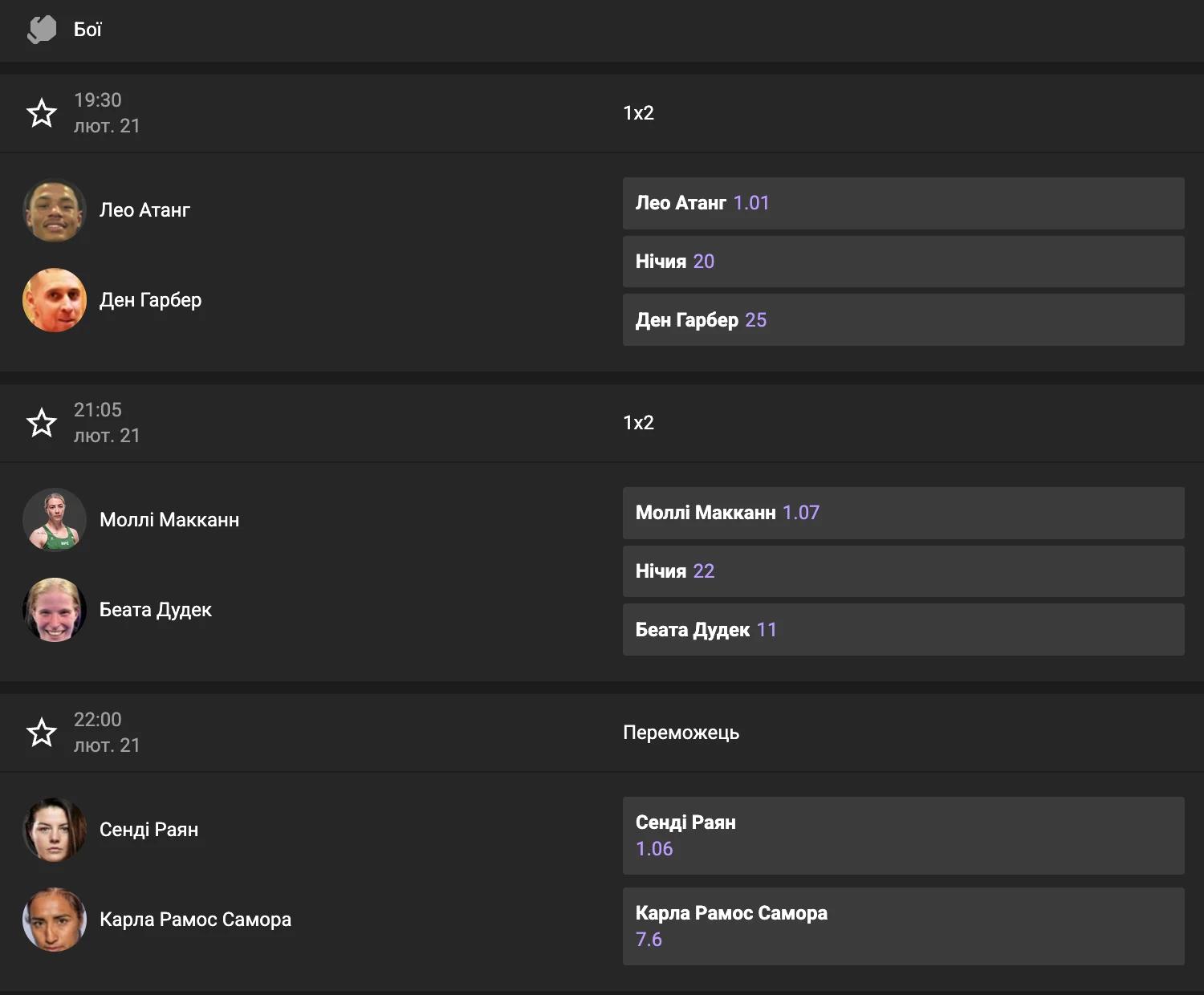Viewport: 1204px width, 995px height.
Task: Click Карла Рамос Самора's avatar
Action: point(55,920)
